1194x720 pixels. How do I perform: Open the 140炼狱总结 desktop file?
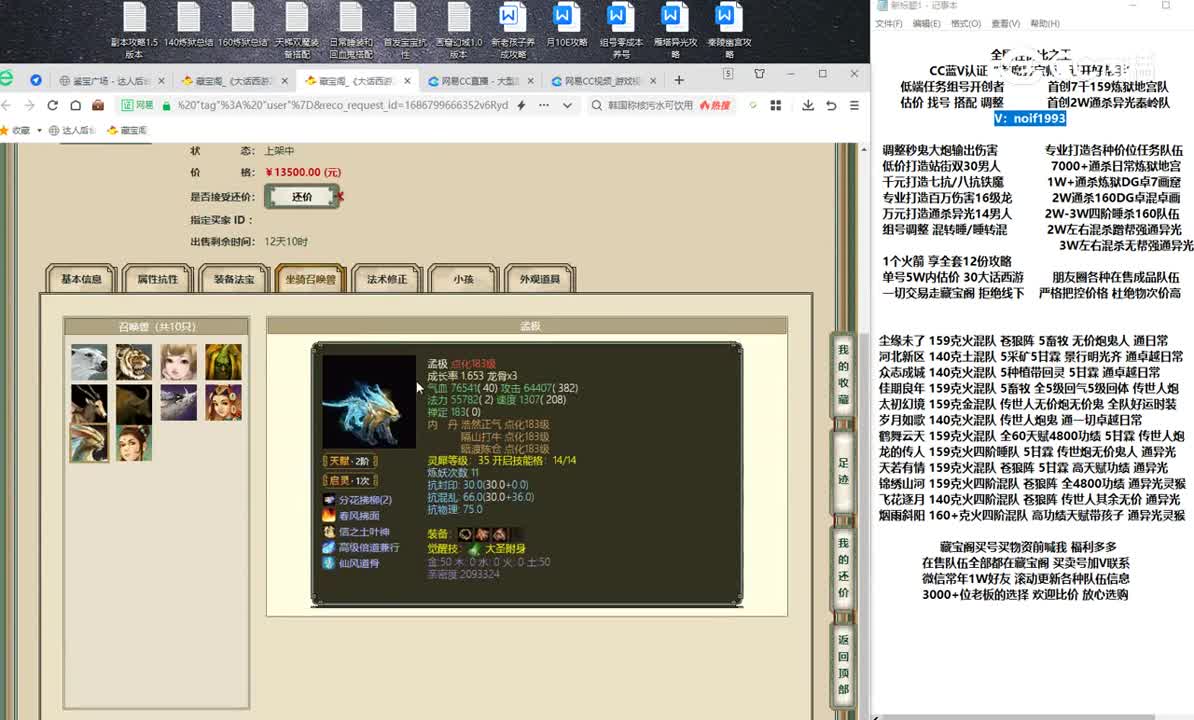click(x=188, y=26)
